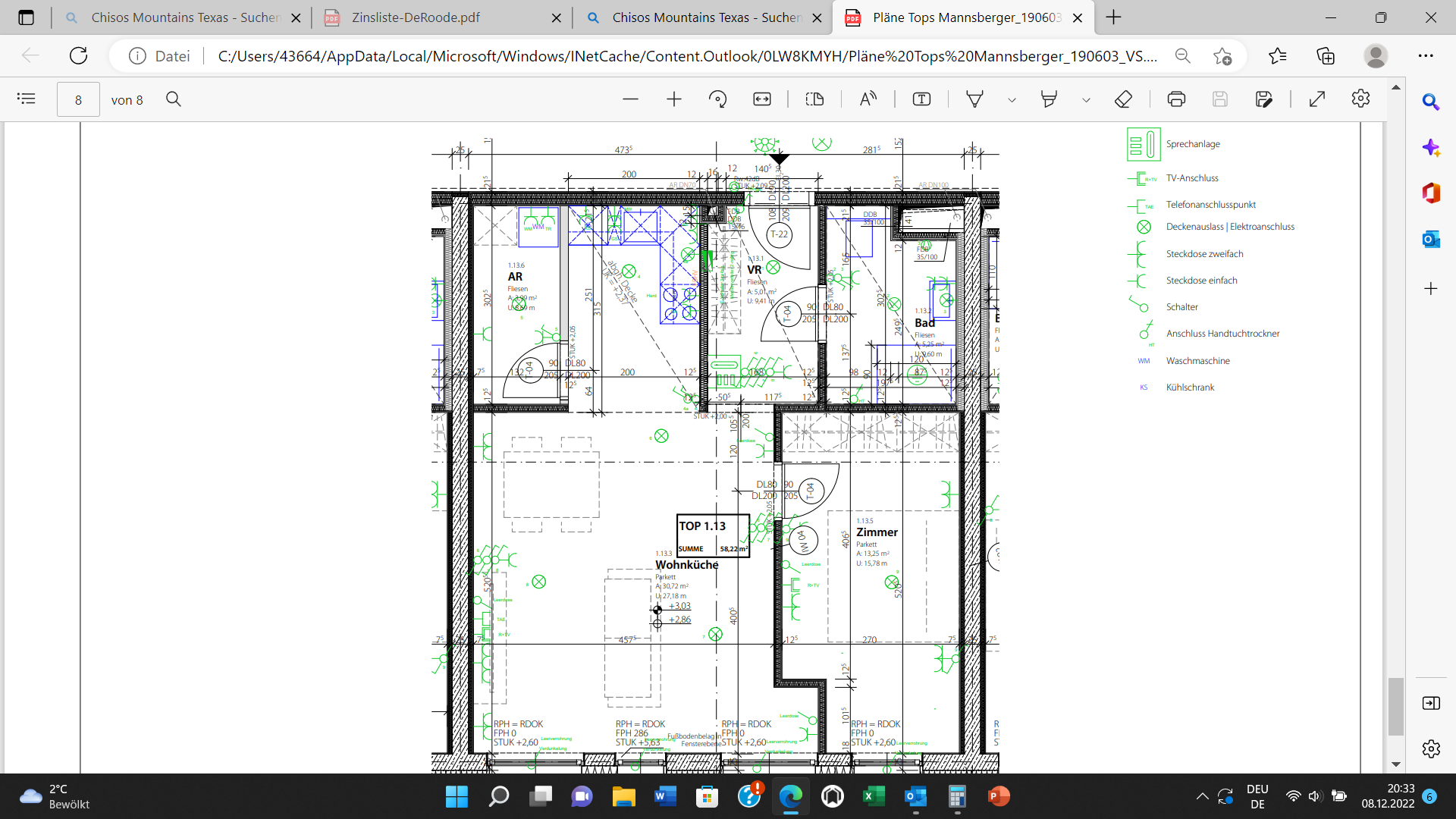Select the Add text tool
Image resolution: width=1456 pixels, height=819 pixels.
[921, 99]
